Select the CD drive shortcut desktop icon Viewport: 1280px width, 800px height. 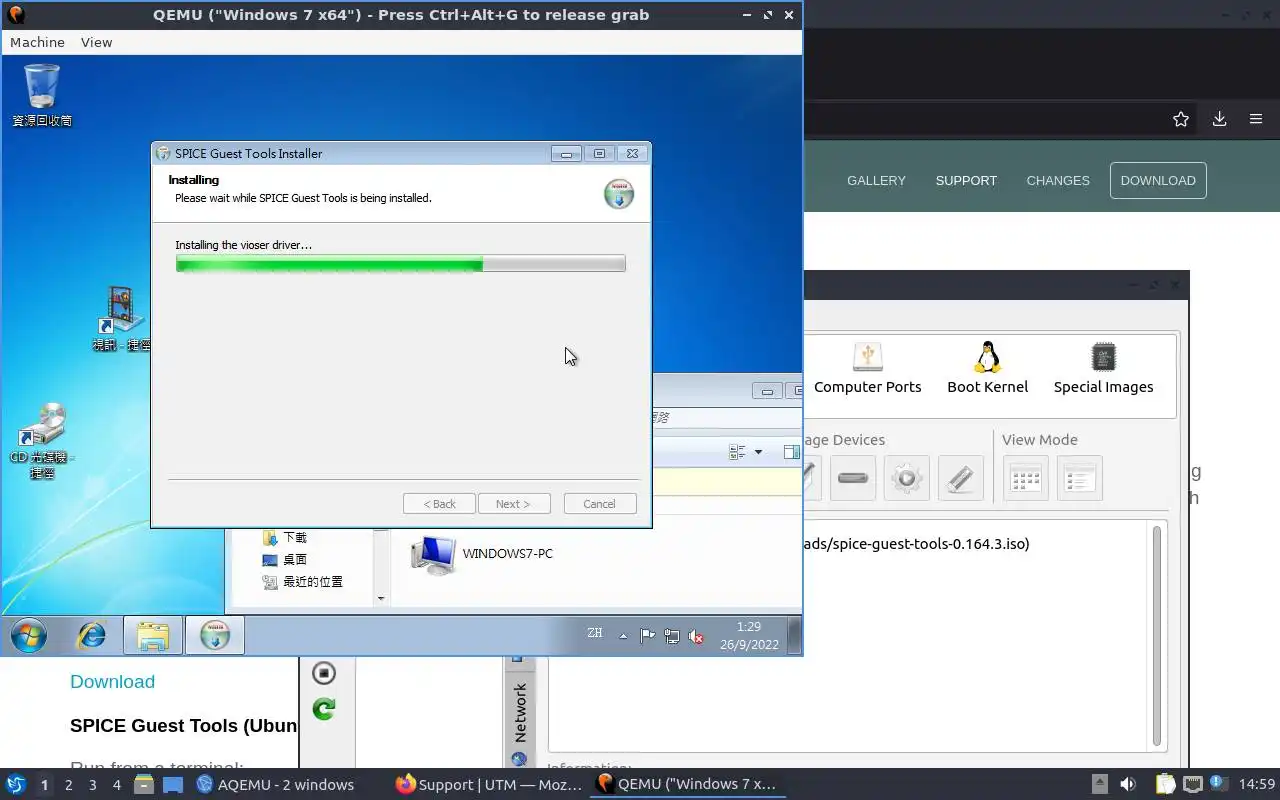(x=42, y=441)
